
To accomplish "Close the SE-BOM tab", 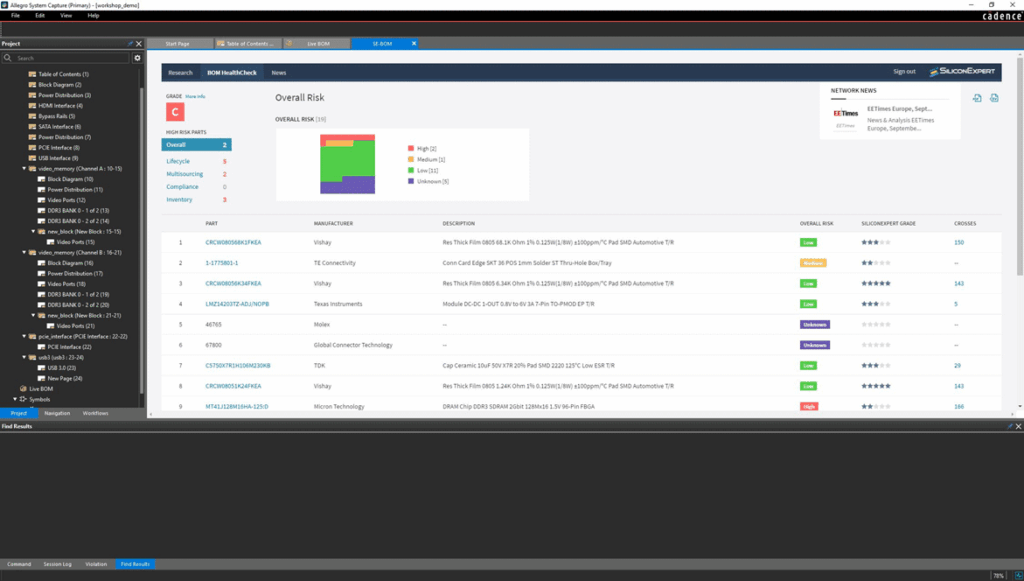I will 414,44.
